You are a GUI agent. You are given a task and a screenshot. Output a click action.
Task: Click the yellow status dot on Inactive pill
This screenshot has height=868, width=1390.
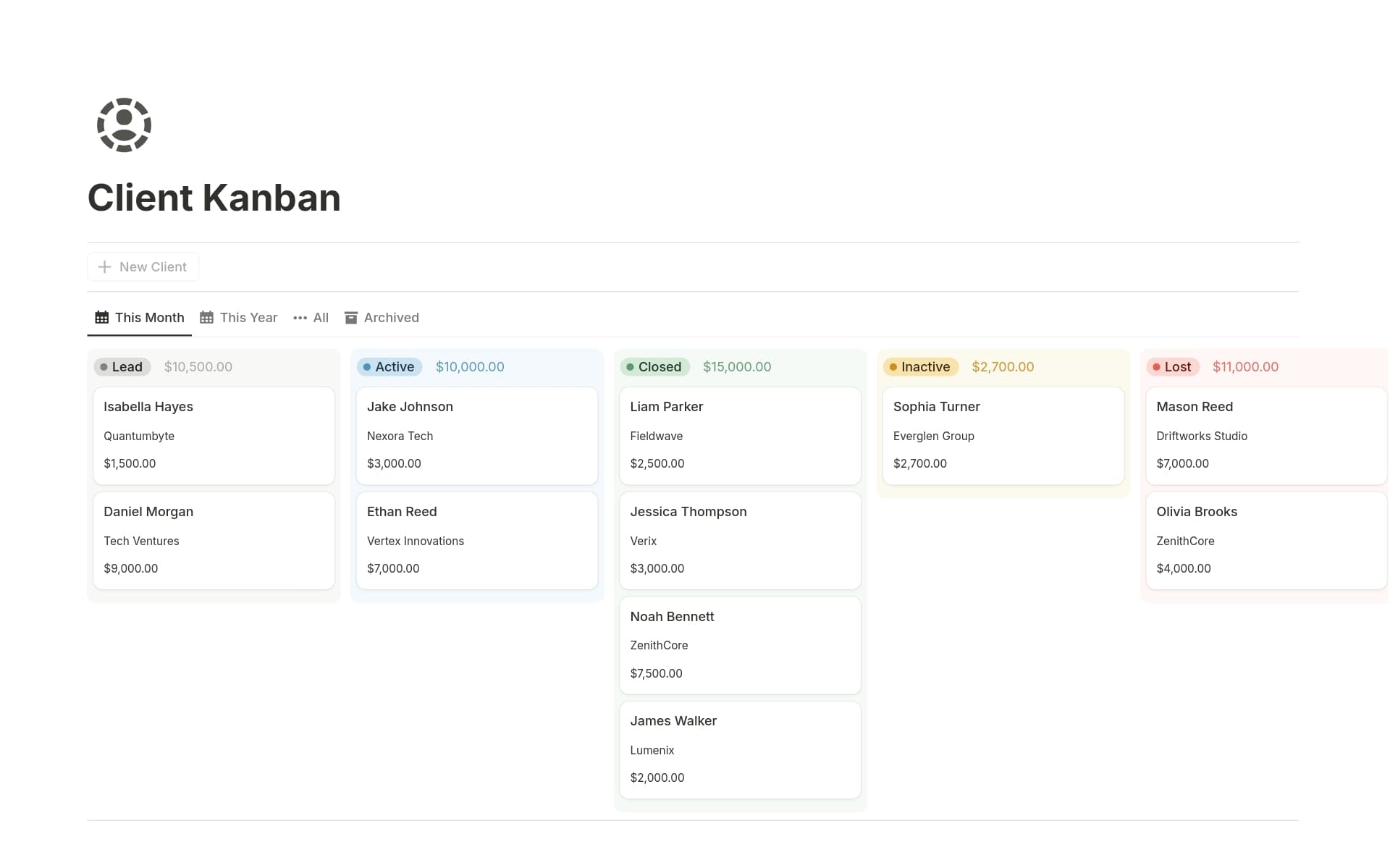pos(893,366)
